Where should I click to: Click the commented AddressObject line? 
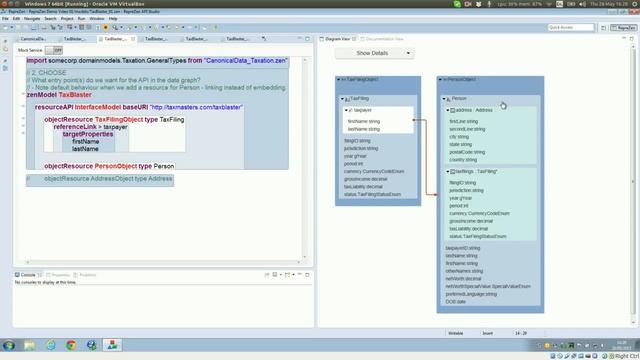tap(100, 179)
